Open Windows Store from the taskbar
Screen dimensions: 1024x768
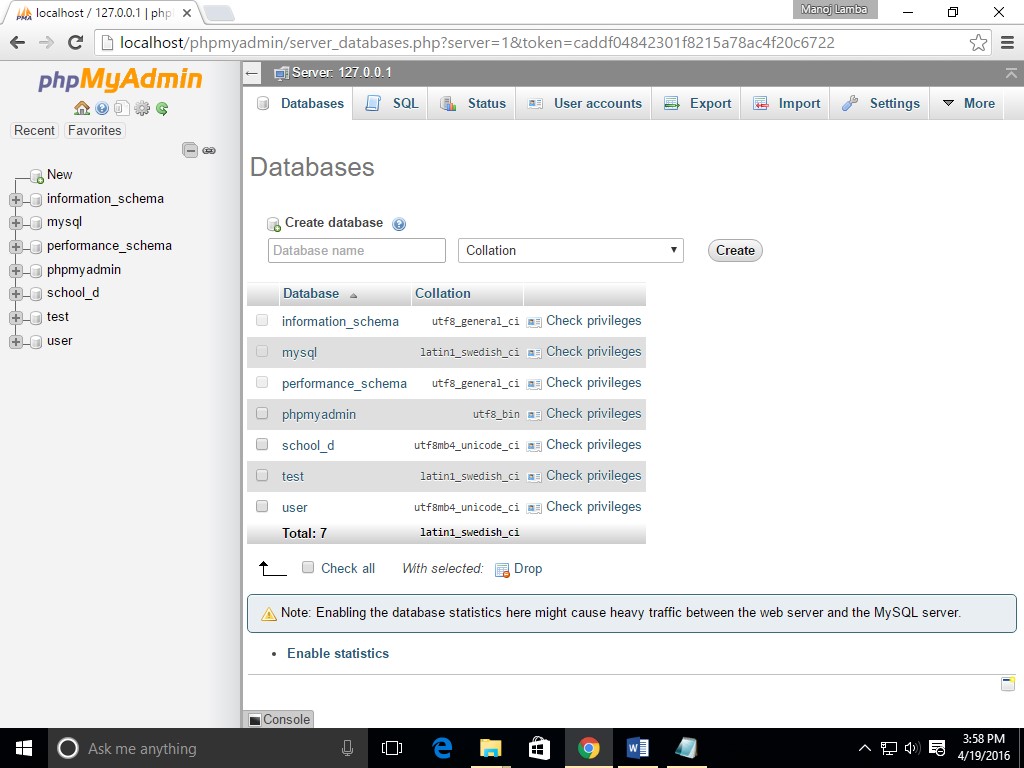(x=539, y=748)
